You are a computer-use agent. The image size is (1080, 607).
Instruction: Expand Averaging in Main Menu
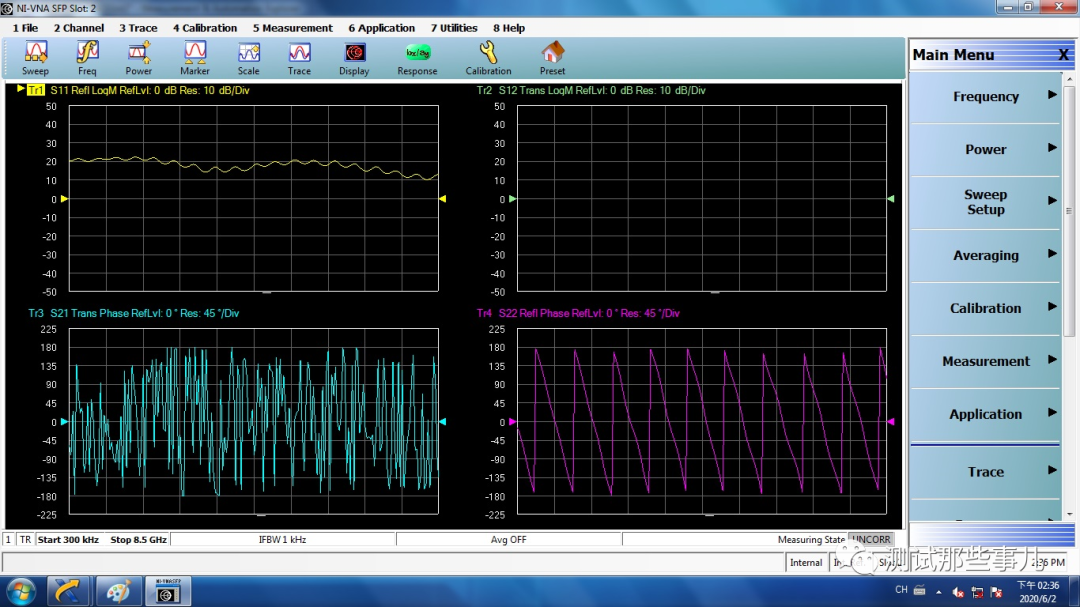pyautogui.click(x=986, y=256)
